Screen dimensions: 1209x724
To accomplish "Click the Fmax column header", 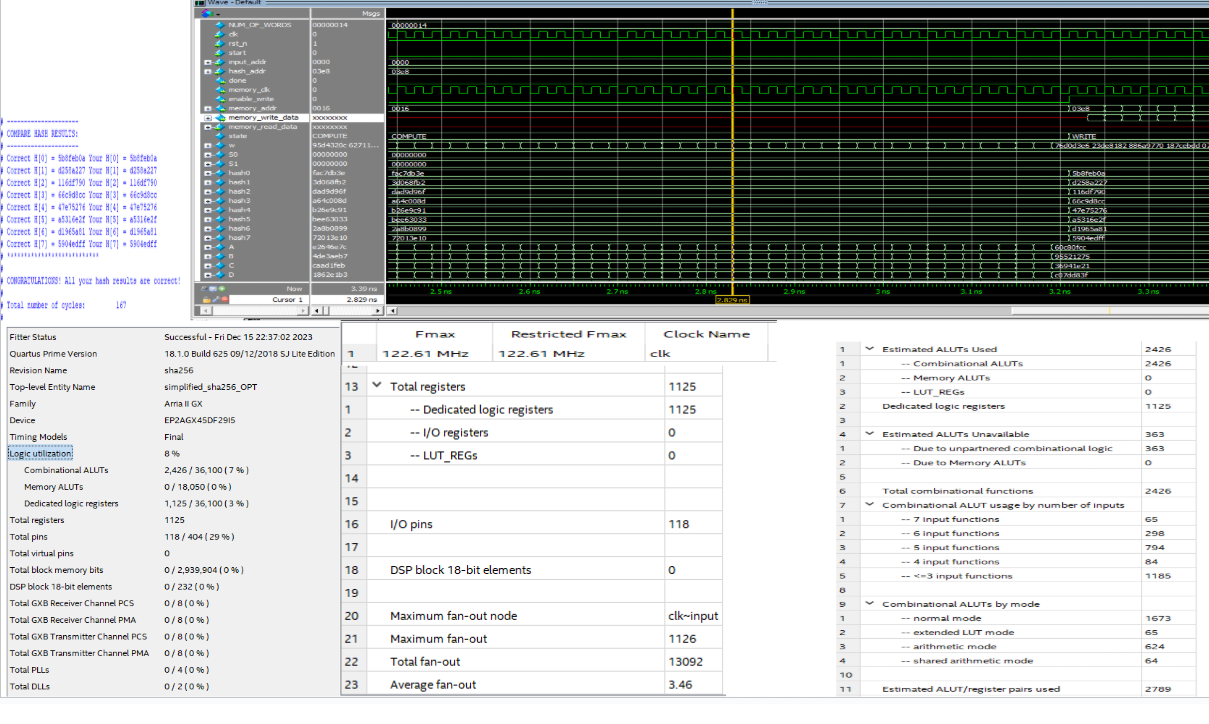I will tap(434, 334).
